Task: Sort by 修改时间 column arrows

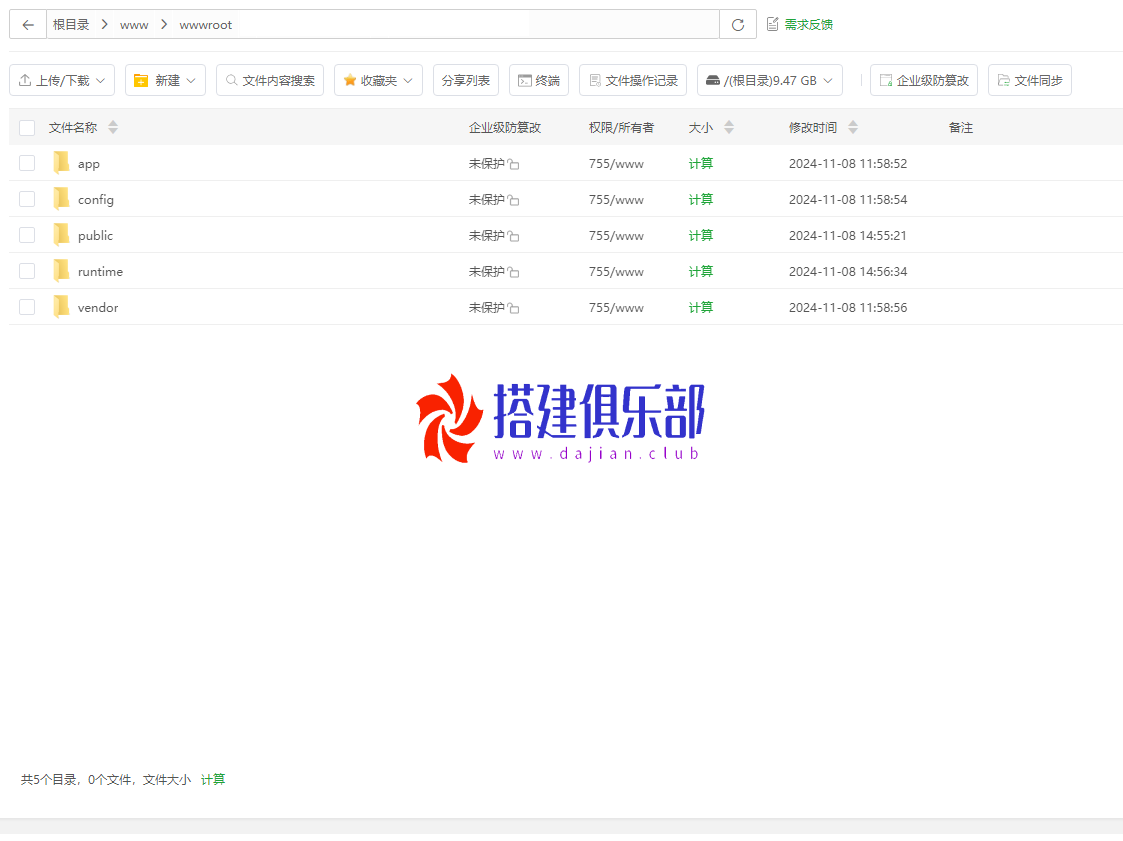Action: click(852, 128)
